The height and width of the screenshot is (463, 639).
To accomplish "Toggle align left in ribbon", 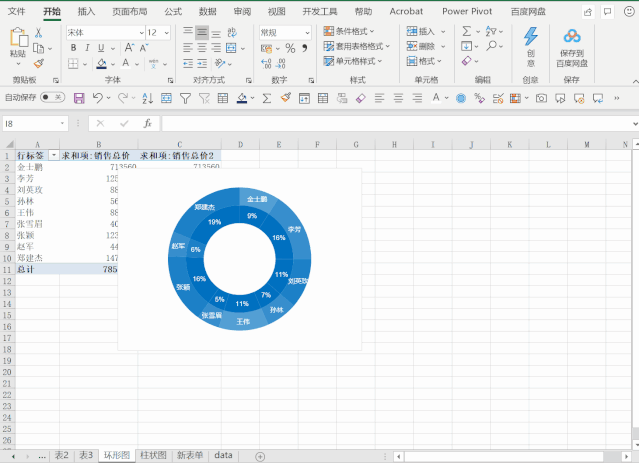I will tap(188, 48).
